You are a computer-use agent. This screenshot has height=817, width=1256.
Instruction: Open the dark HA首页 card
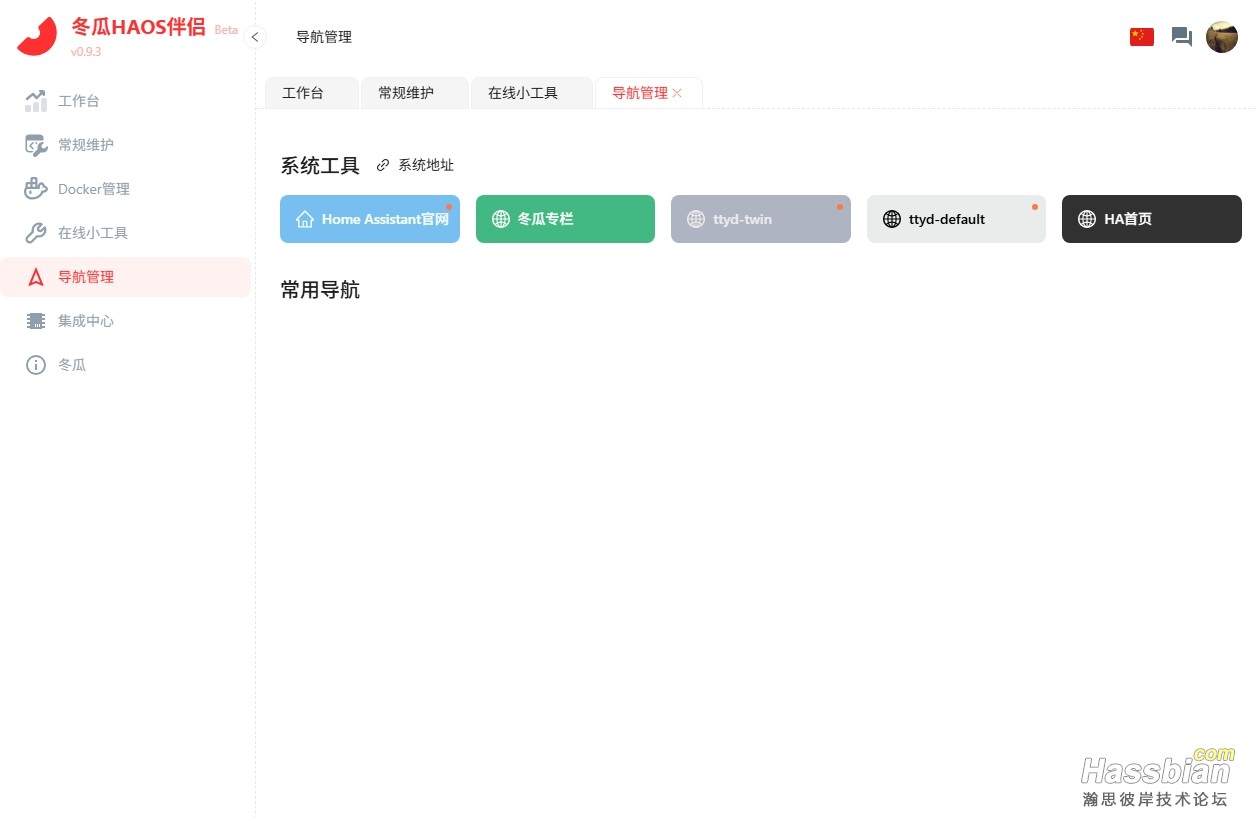[1152, 219]
